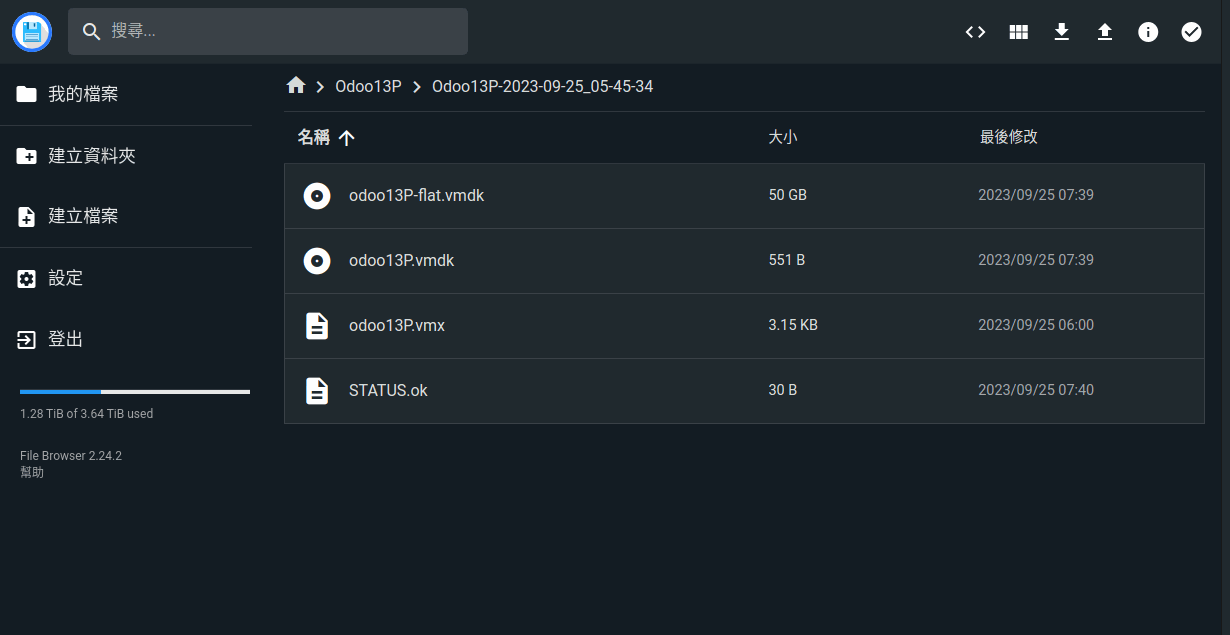Toggle name sort order arrow

point(347,138)
